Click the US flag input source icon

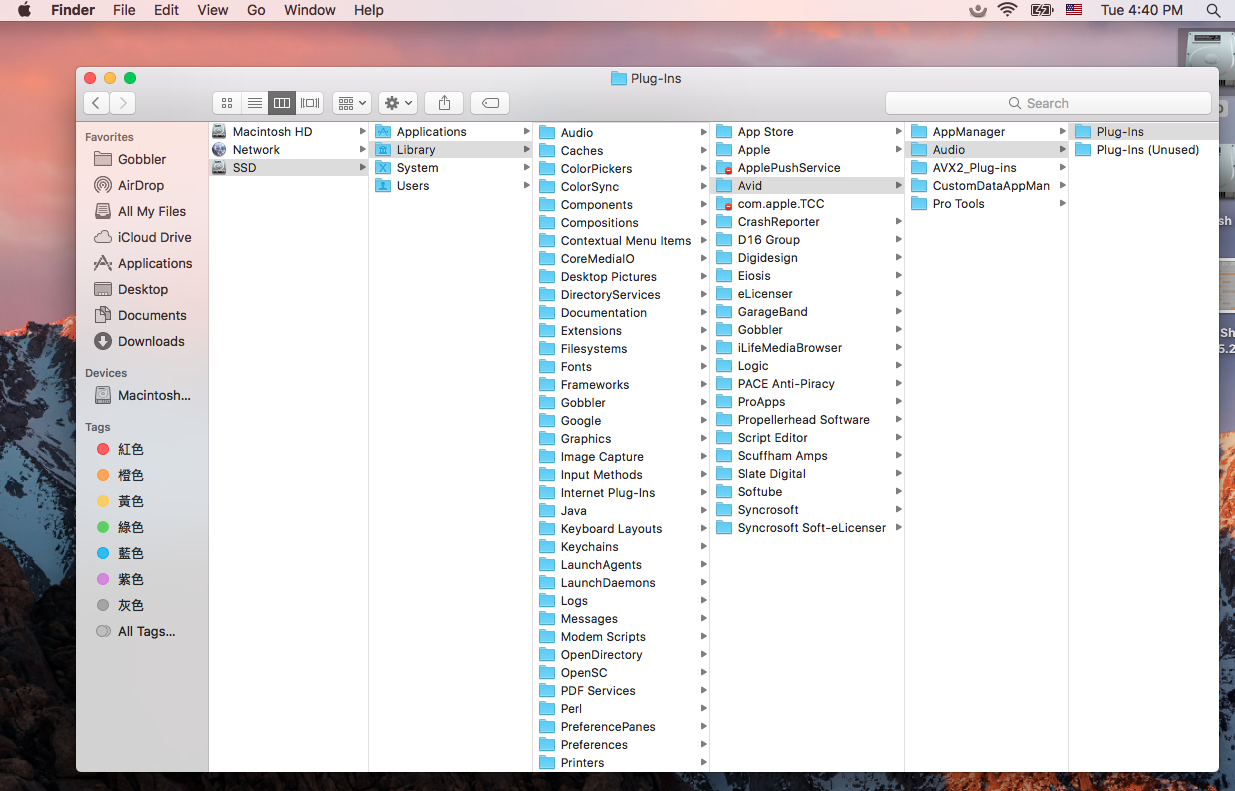point(1074,10)
